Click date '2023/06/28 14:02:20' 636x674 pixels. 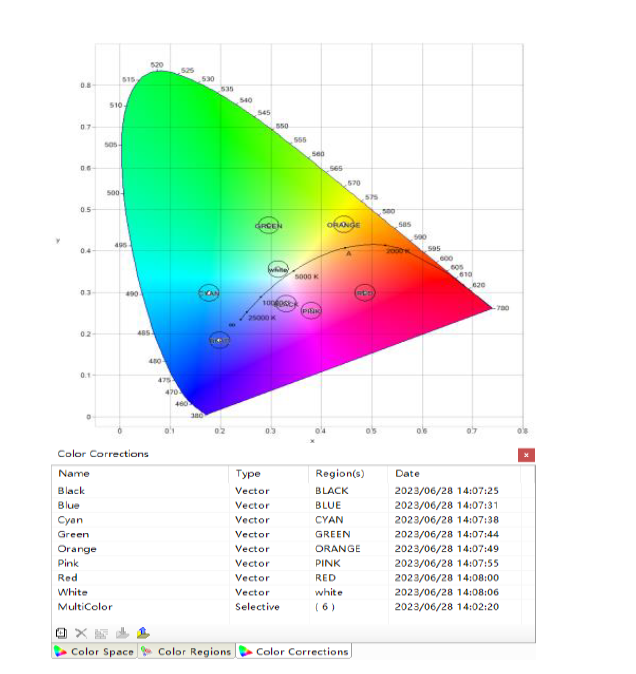tap(446, 607)
